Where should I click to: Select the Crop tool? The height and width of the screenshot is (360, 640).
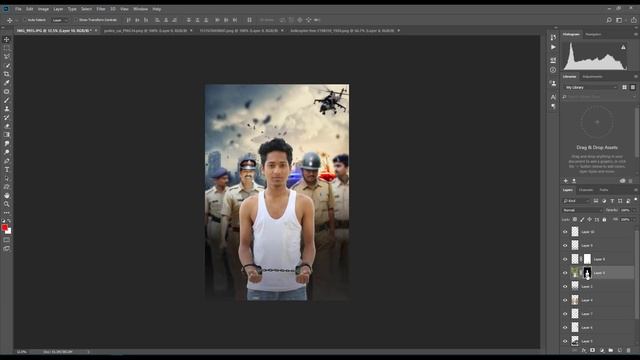[7, 74]
